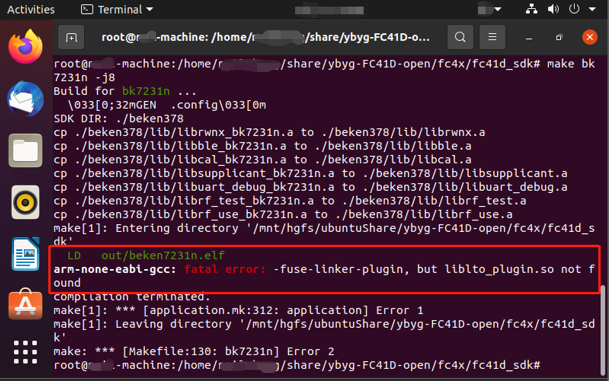The height and width of the screenshot is (383, 609).
Task: Click the 'librf_use_bk7231n.a' copy line
Action: pos(283,214)
